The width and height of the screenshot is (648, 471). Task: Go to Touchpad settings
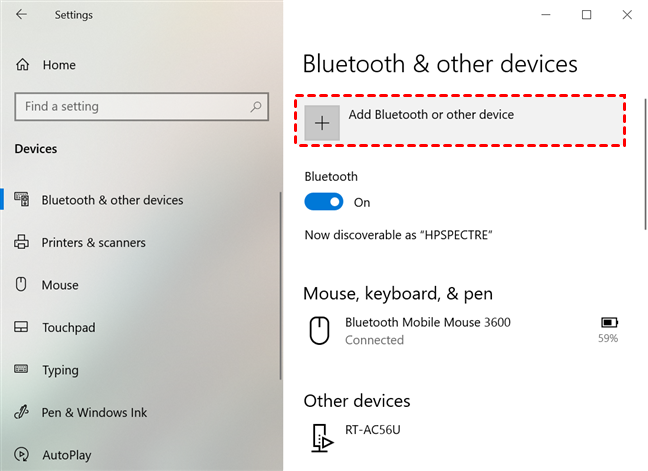pos(68,328)
